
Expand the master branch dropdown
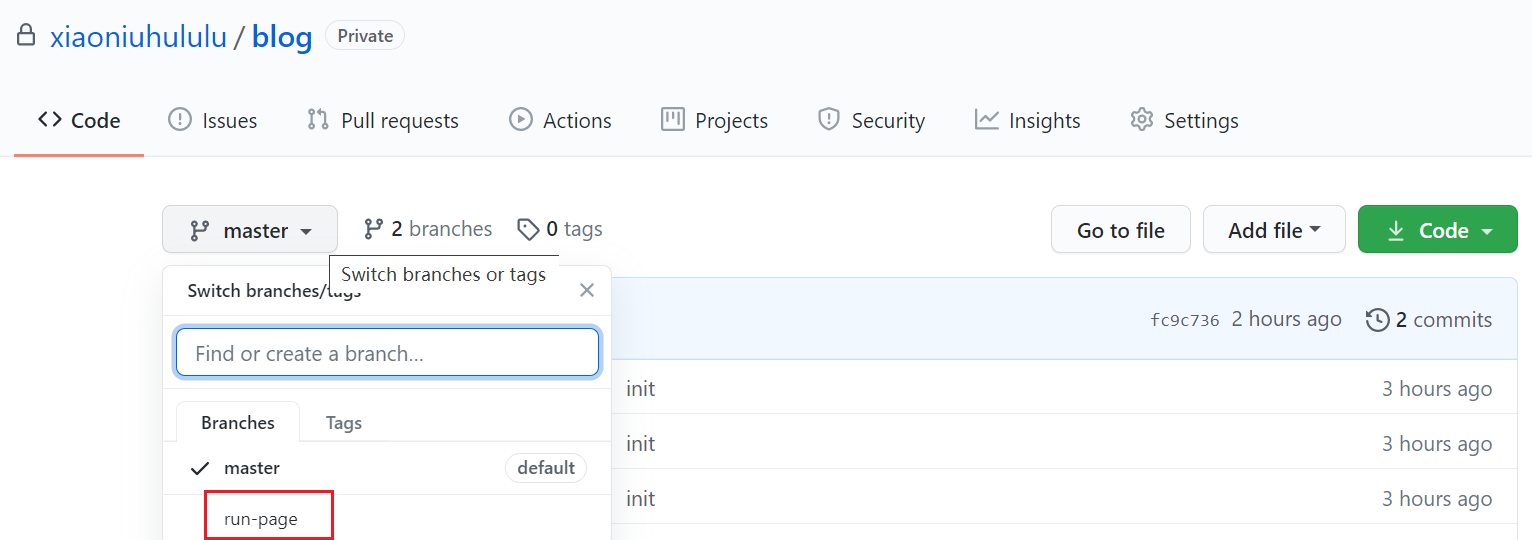tap(250, 230)
